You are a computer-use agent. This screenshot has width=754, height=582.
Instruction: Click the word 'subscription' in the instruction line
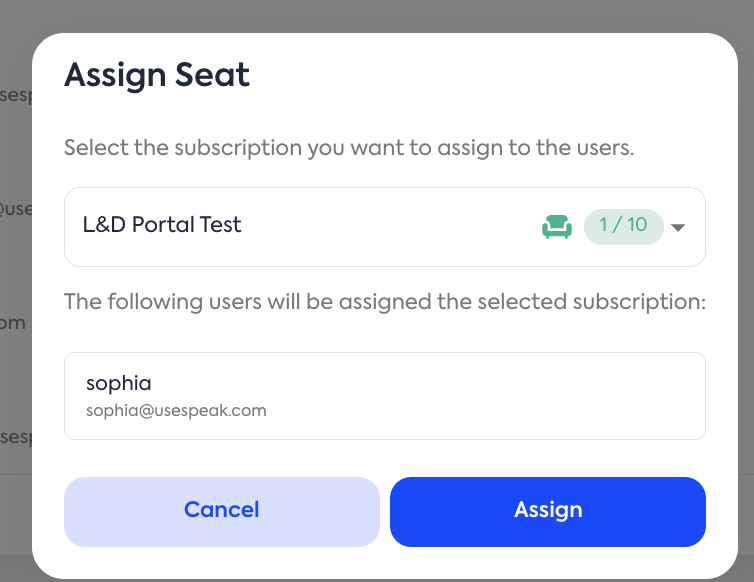(x=237, y=148)
